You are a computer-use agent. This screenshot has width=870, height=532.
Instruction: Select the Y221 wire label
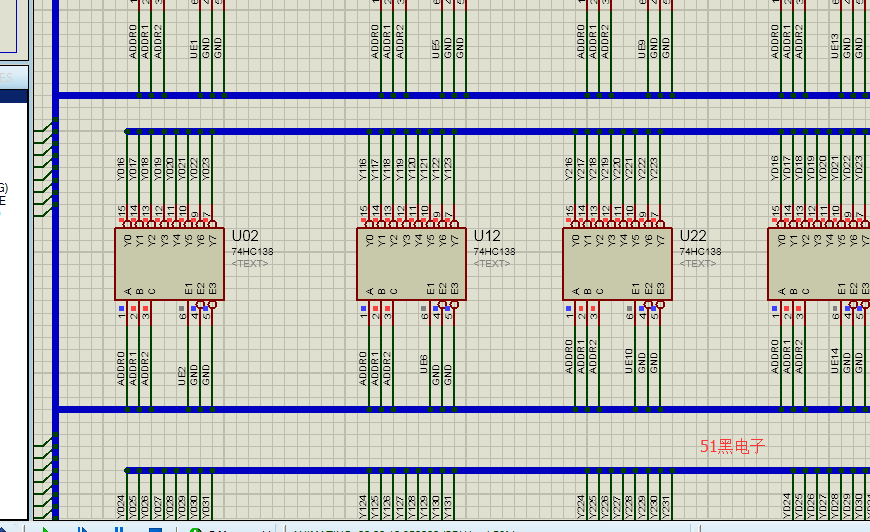click(x=630, y=169)
